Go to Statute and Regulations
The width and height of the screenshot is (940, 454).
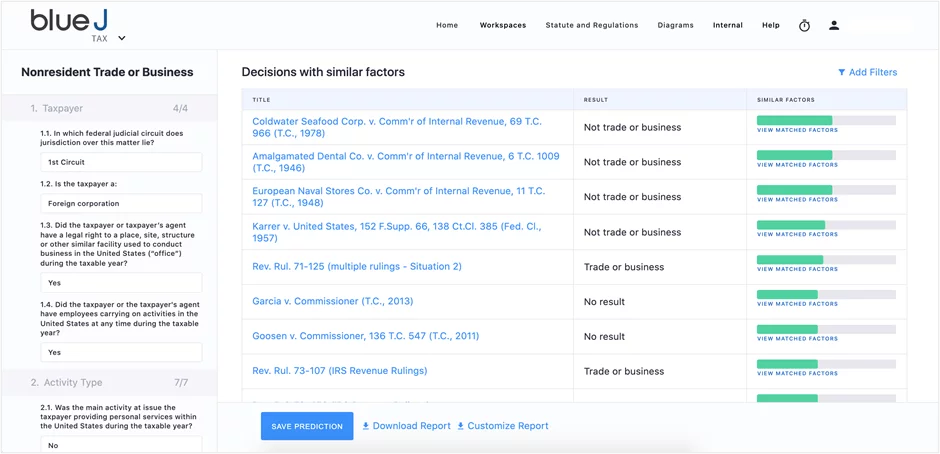pos(591,25)
